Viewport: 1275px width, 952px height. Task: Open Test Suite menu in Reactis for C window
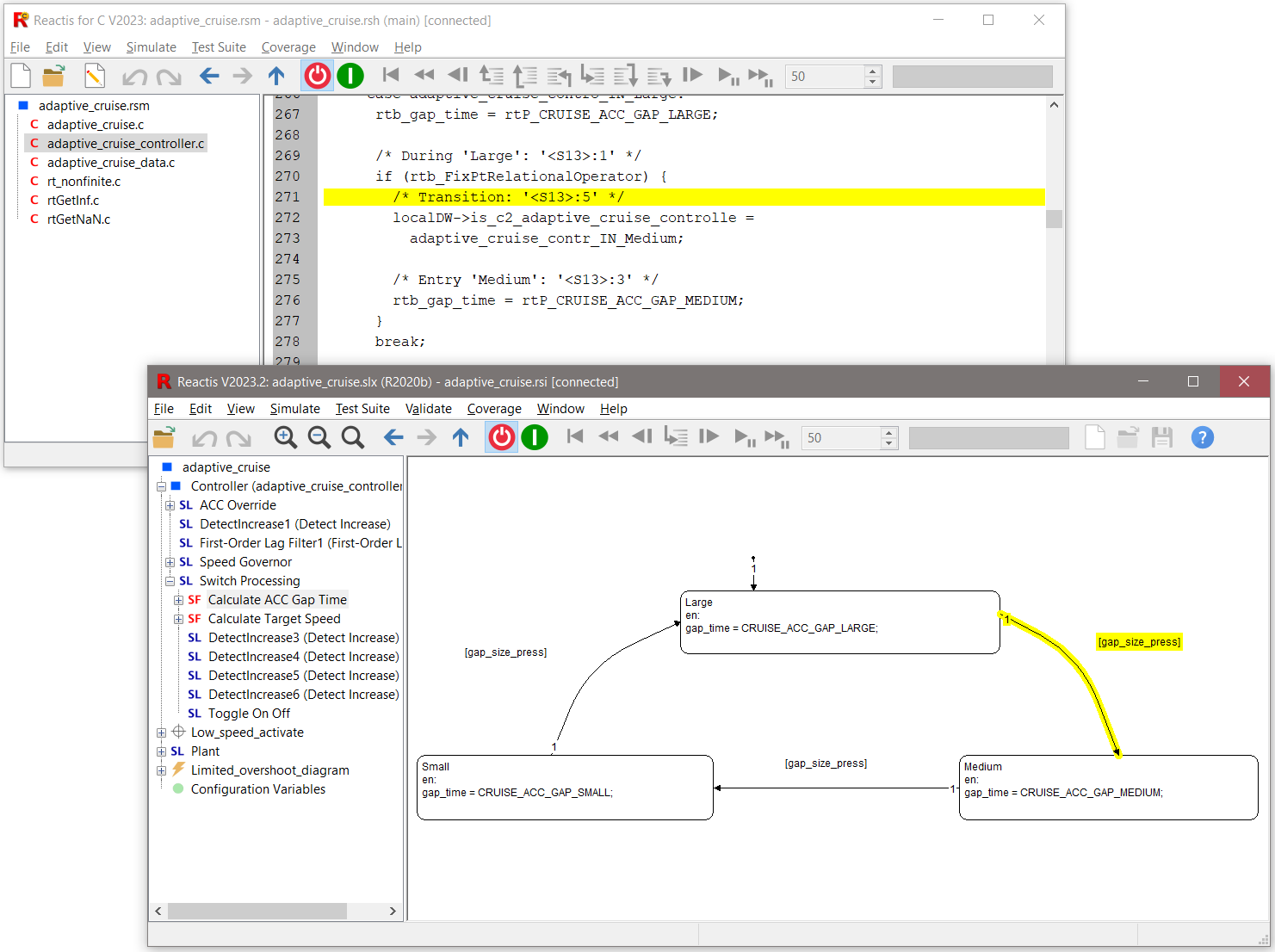coord(219,47)
